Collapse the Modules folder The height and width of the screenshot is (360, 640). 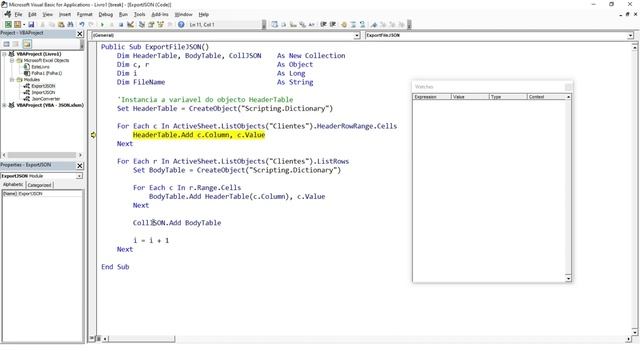12,80
